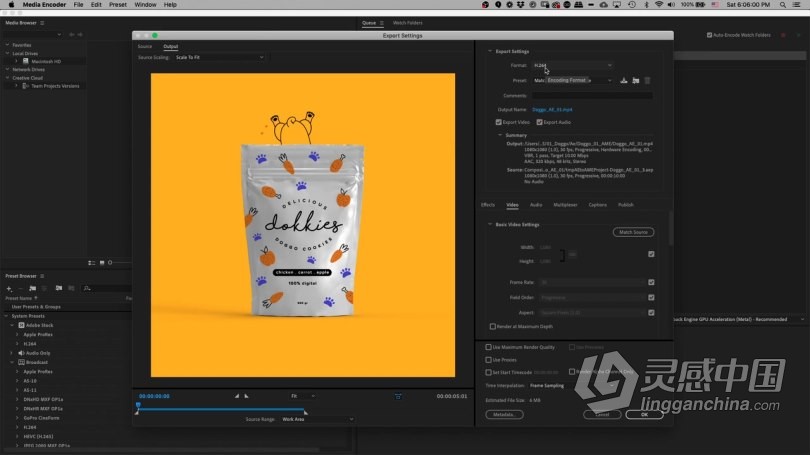The width and height of the screenshot is (810, 455).
Task: Enable Use Maximum Render Quality
Action: pyautogui.click(x=488, y=347)
